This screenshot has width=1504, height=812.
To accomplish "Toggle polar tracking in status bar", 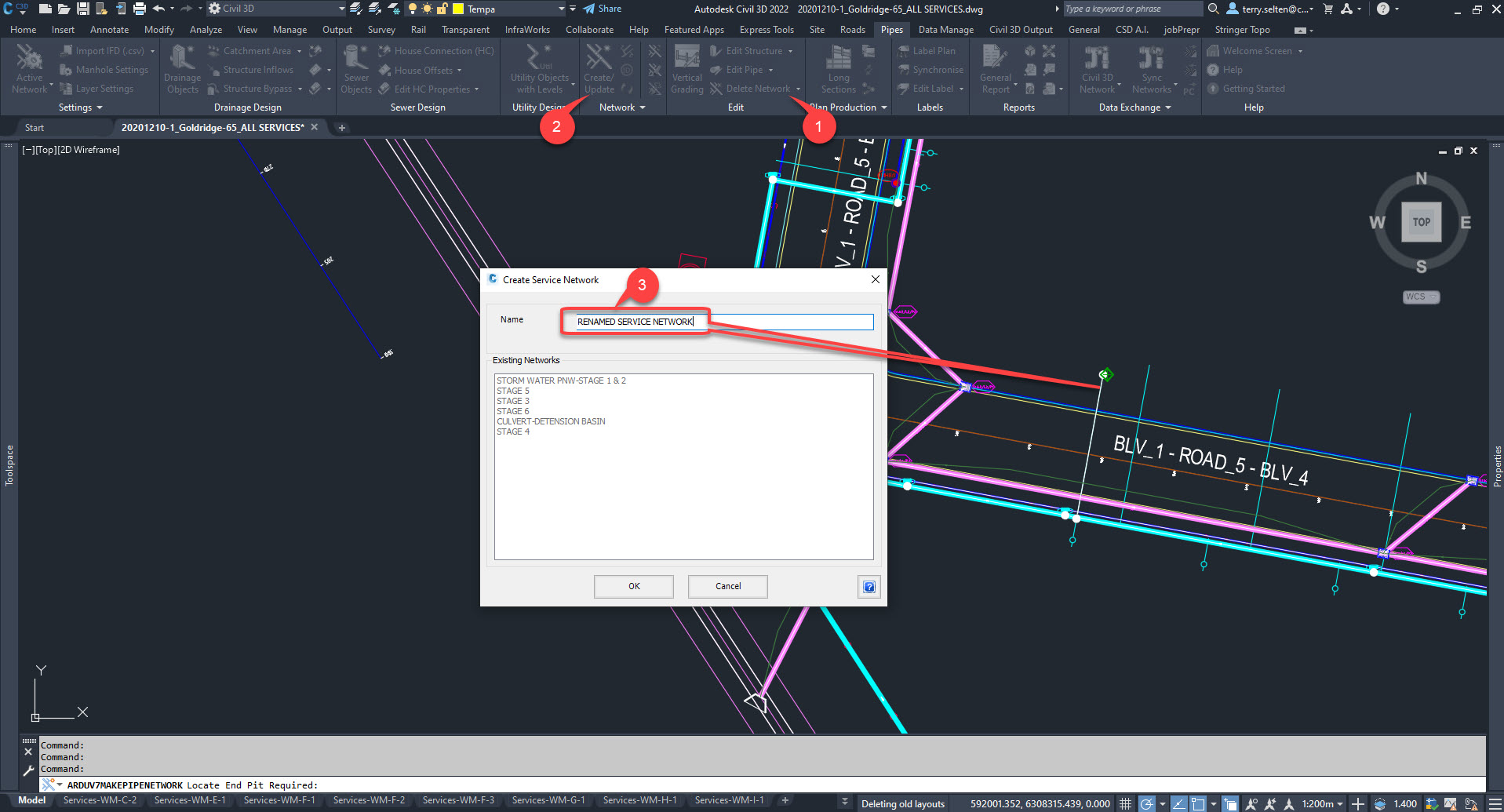I will click(1147, 803).
